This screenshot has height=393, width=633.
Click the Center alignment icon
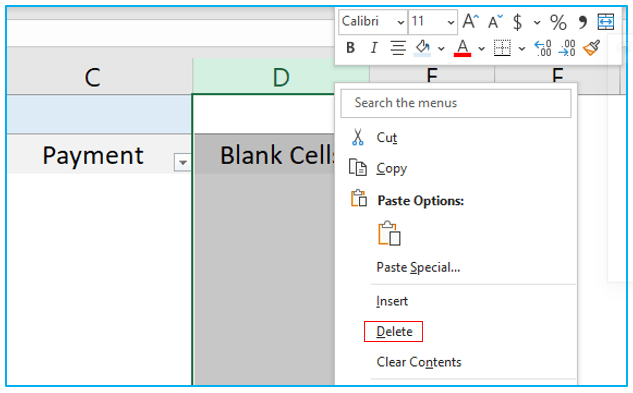(398, 48)
